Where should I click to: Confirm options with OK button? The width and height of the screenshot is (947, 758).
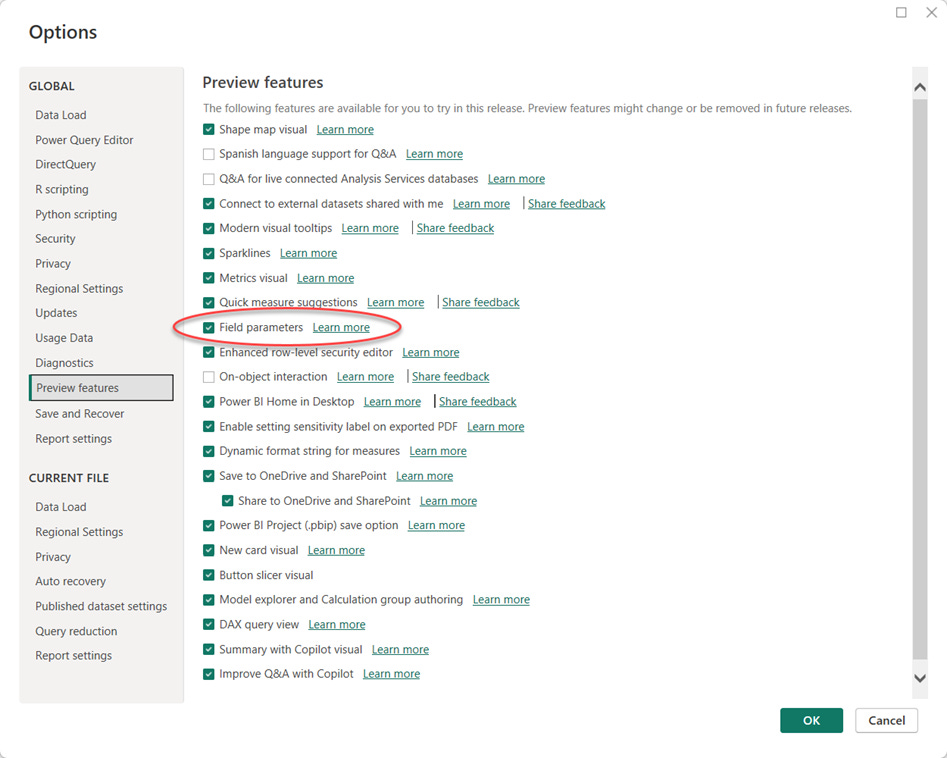(811, 720)
